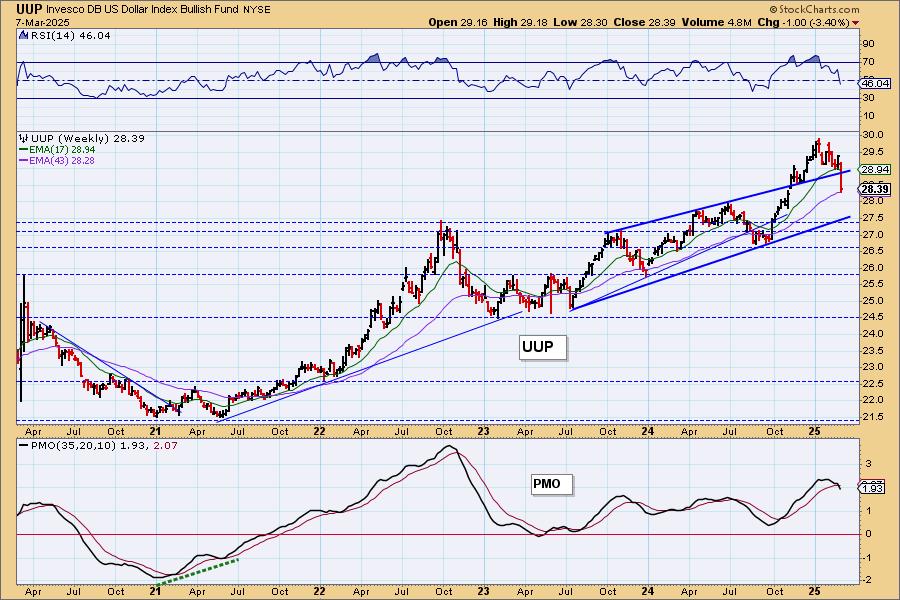Click the RSI(14) indicator icon
900x600 pixels.
[24, 35]
